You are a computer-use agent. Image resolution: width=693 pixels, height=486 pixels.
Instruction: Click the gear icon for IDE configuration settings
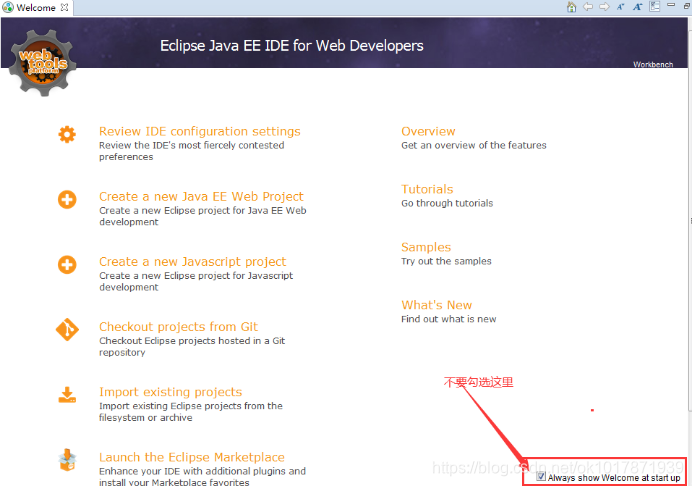pos(67,134)
